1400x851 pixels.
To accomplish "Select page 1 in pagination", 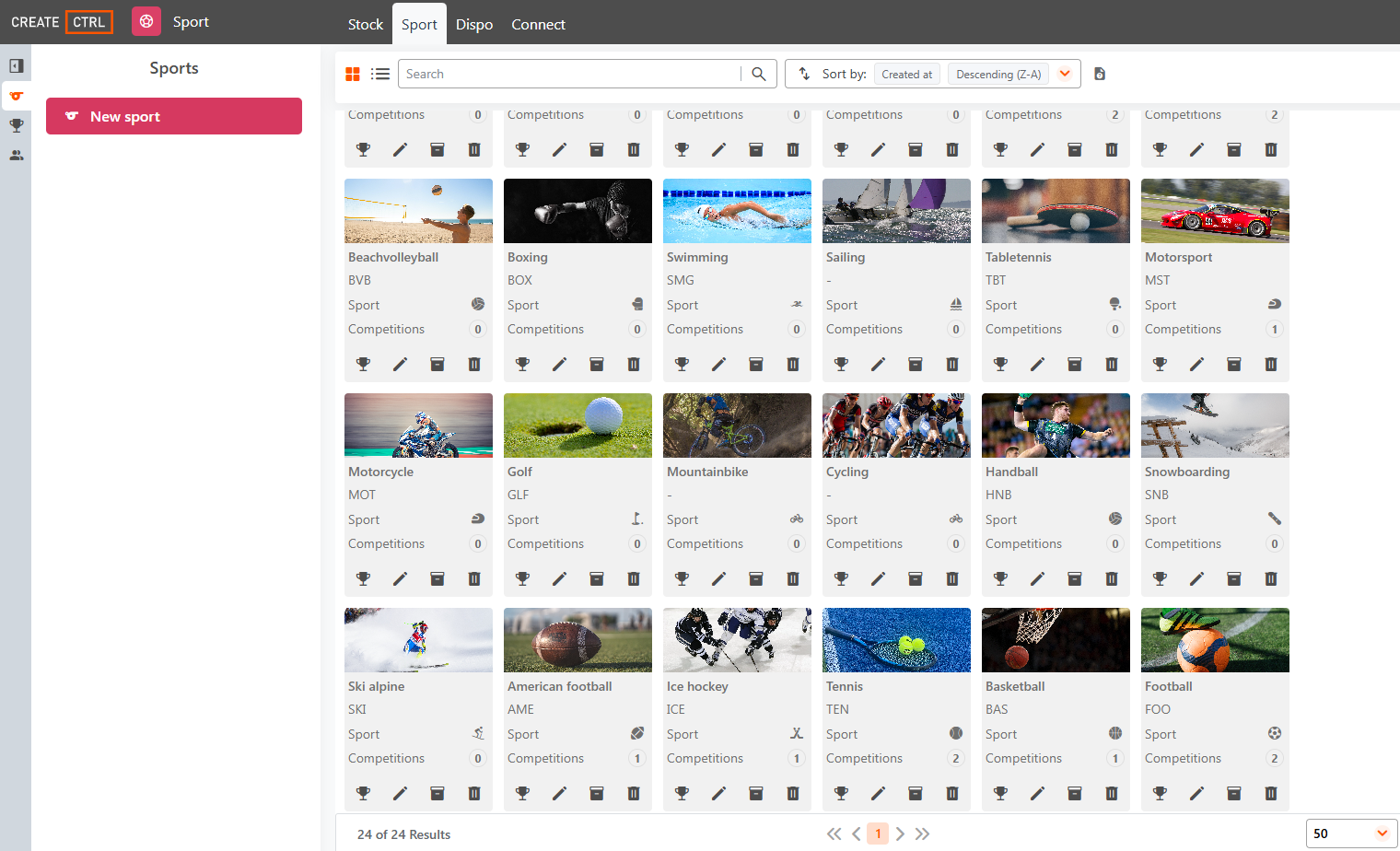I will click(878, 834).
